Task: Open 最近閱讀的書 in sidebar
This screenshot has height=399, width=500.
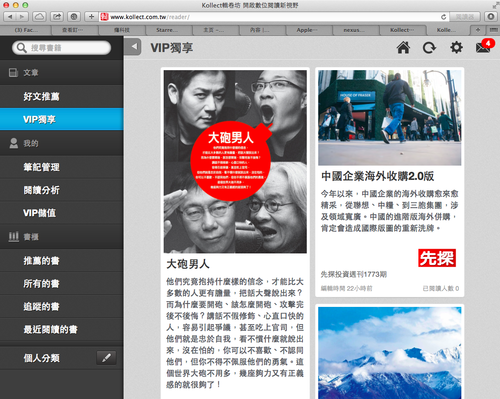Action: (x=62, y=329)
